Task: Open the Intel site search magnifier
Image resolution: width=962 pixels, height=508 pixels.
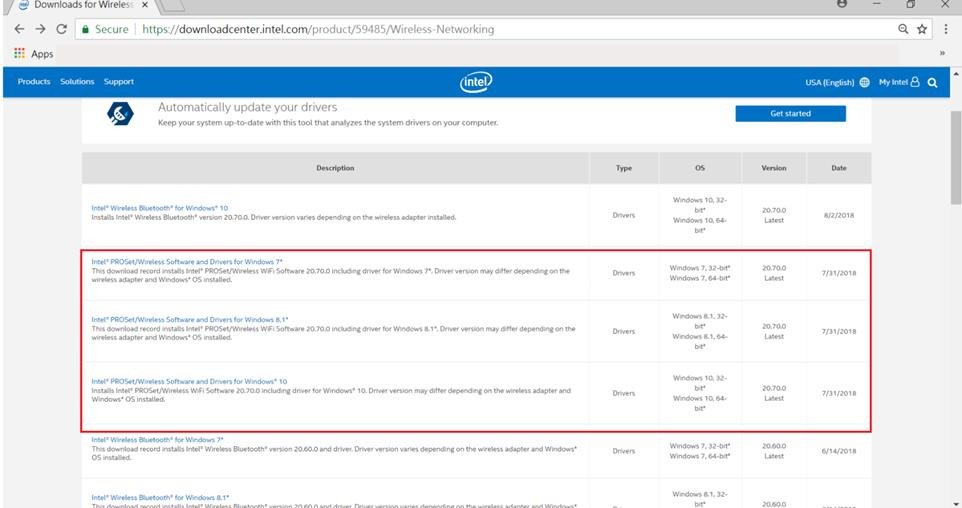Action: click(x=933, y=82)
